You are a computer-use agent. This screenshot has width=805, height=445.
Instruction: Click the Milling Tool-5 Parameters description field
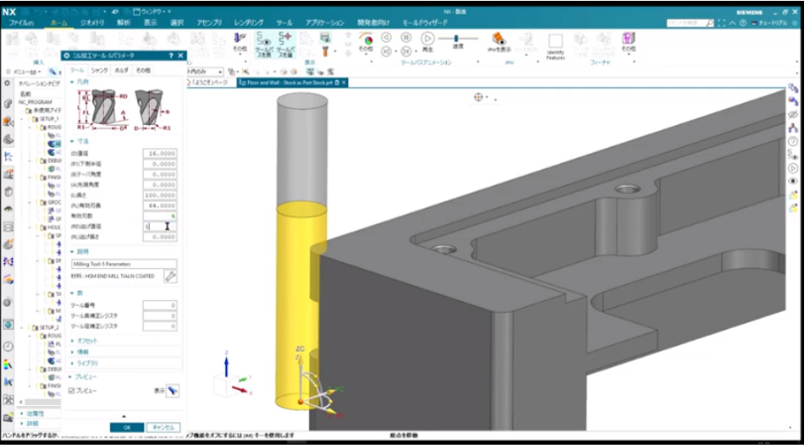click(x=124, y=264)
